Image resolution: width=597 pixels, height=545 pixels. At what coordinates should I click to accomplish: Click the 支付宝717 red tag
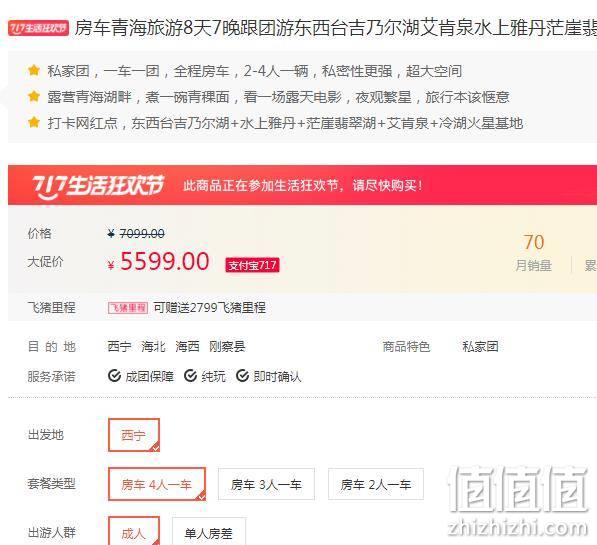click(x=252, y=265)
